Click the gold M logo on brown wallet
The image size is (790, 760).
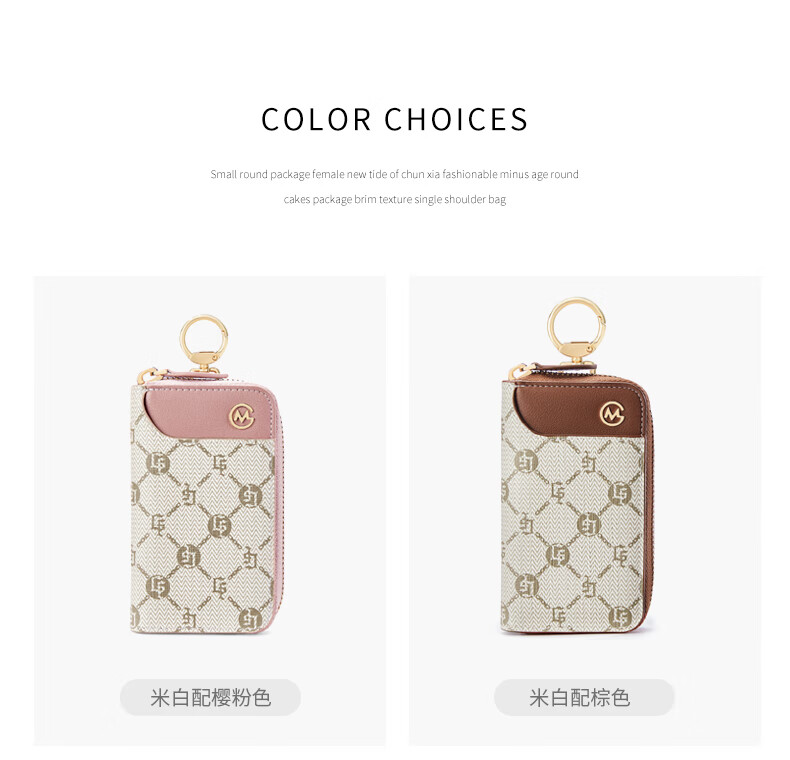[x=612, y=414]
